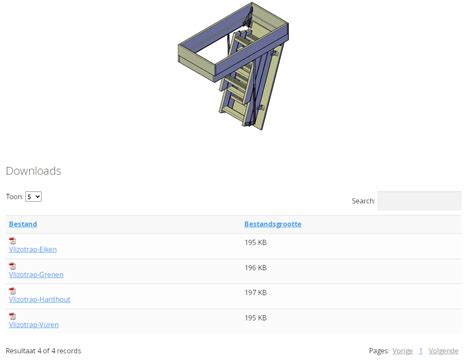Screen dimensions: 474x364
Task: Click the Downloads heading
Action: coord(33,171)
